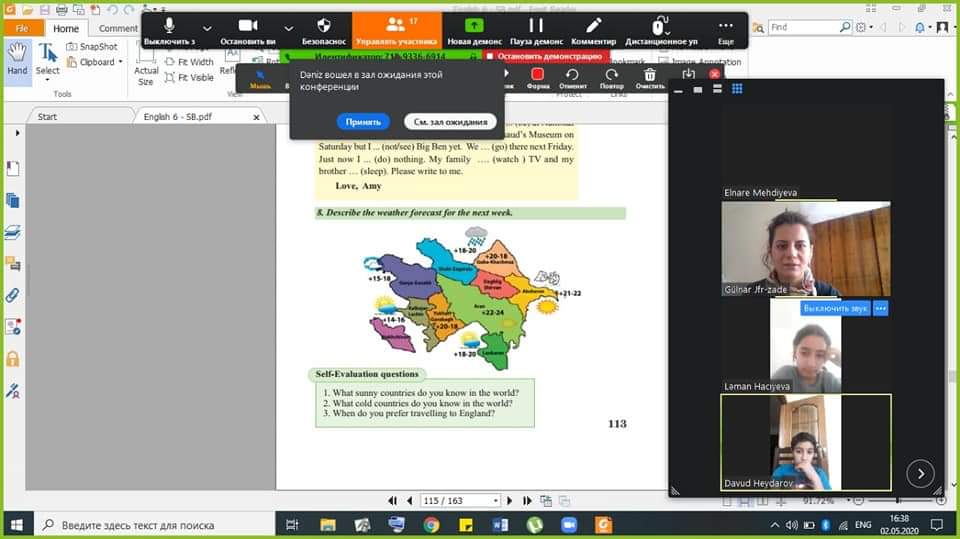Choose the red Format color annotation tool
The width and height of the screenshot is (960, 539).
point(538,78)
